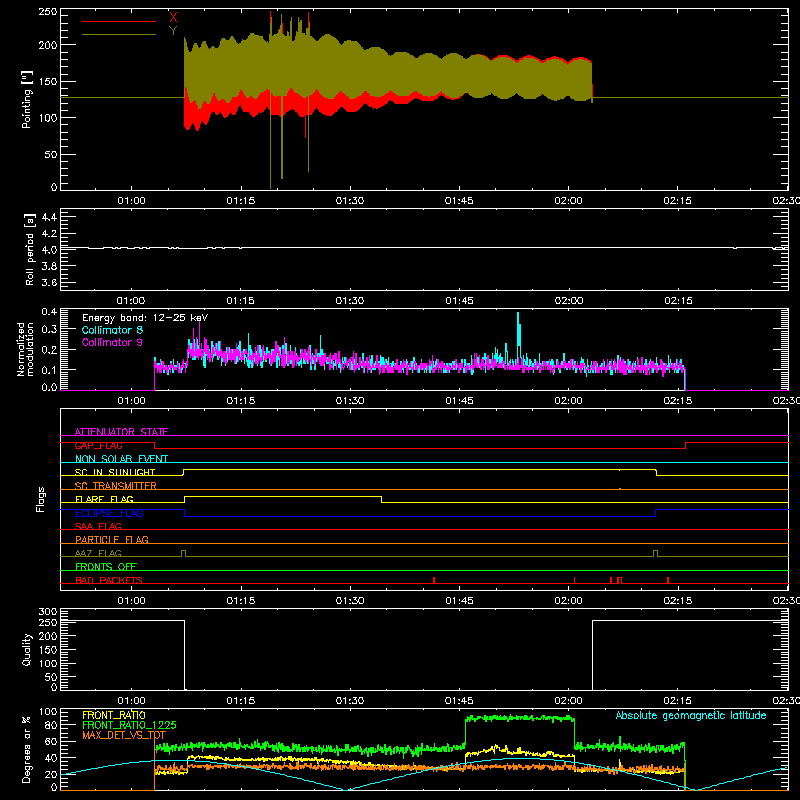The height and width of the screenshot is (800, 800).
Task: Select the "Pointing" y-axis label
Action: [x=27, y=99]
